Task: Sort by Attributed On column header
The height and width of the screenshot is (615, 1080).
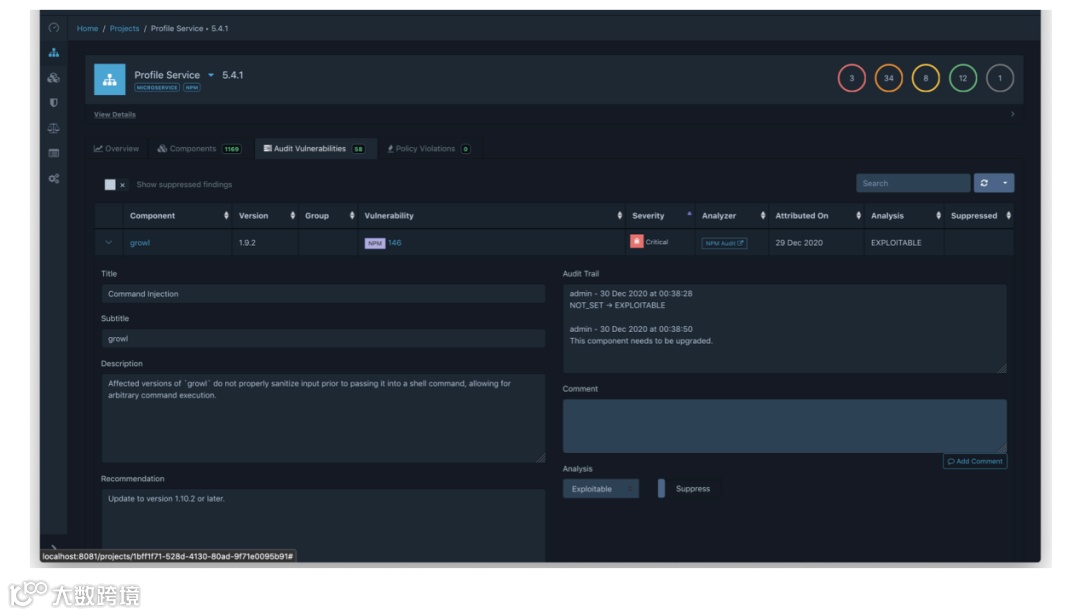Action: 818,216
